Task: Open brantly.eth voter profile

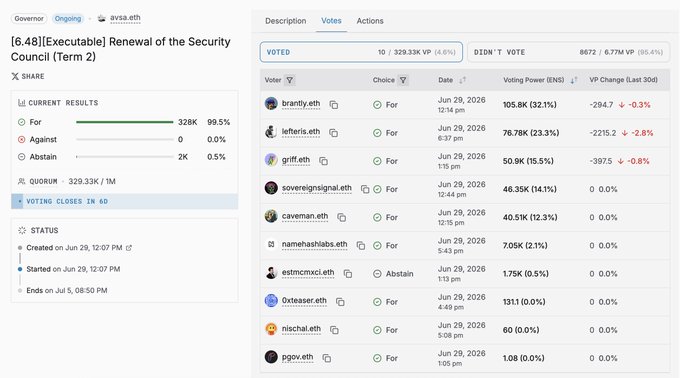Action: pos(301,104)
